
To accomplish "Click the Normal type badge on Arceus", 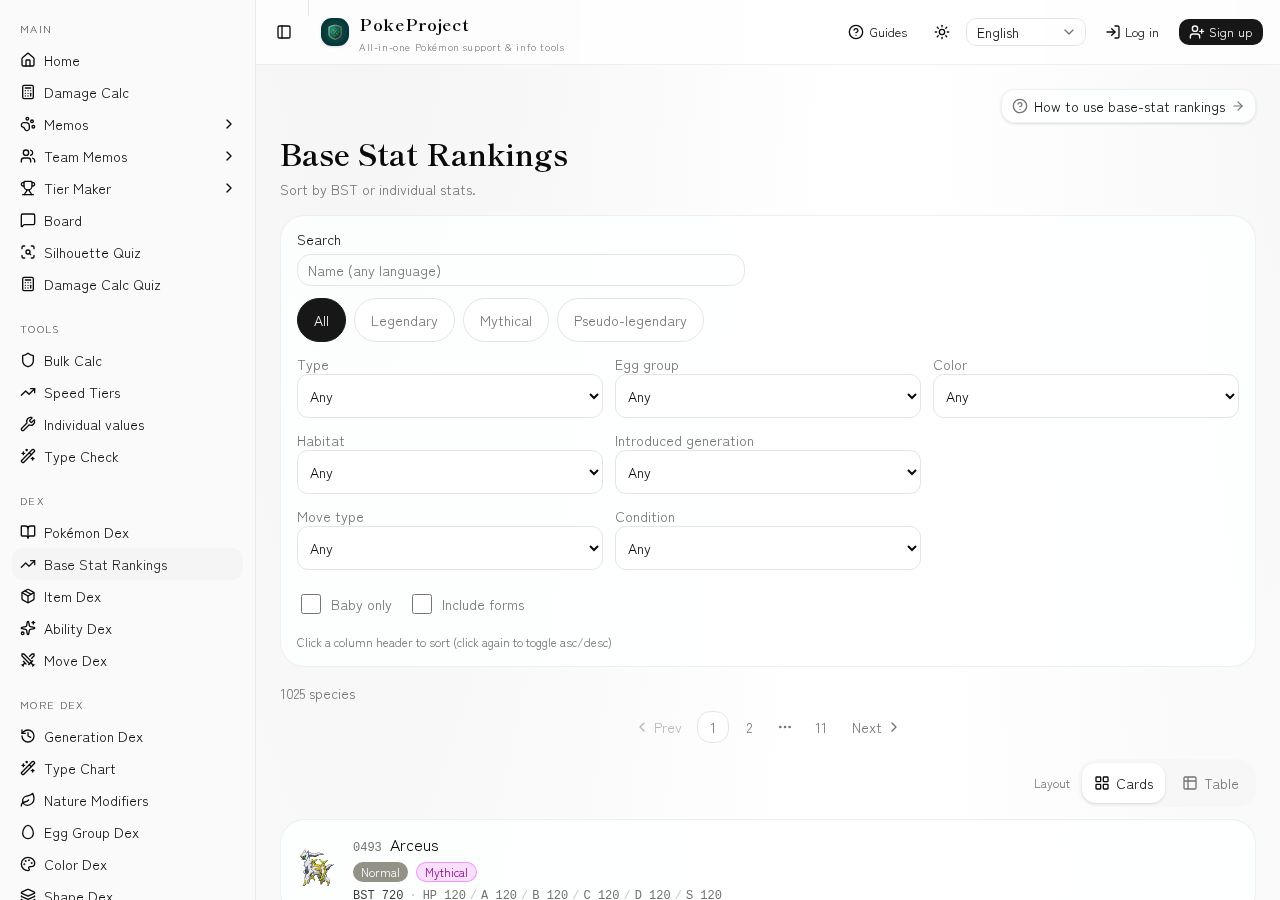I will tap(380, 872).
